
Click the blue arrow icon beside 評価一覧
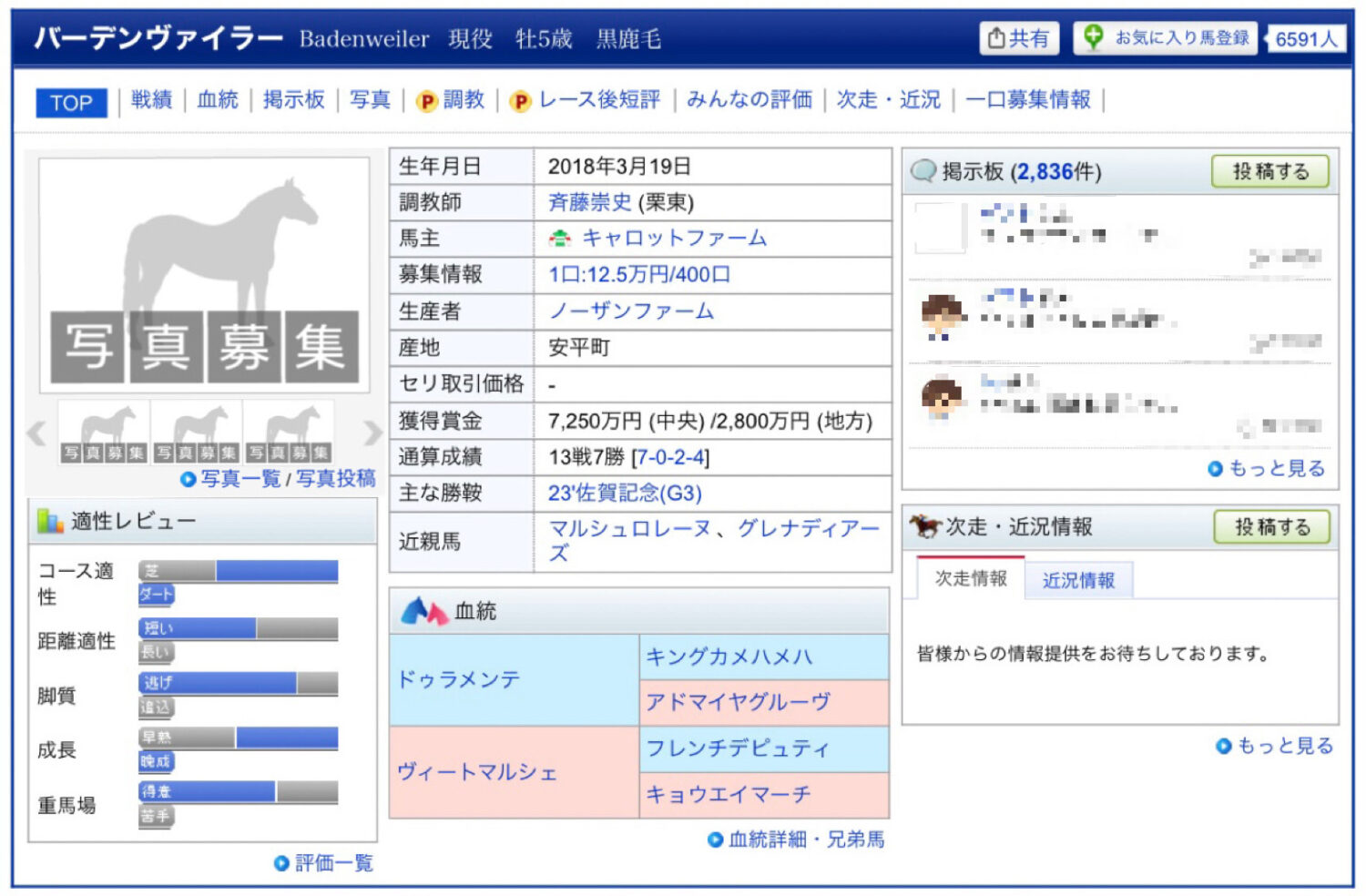[280, 862]
